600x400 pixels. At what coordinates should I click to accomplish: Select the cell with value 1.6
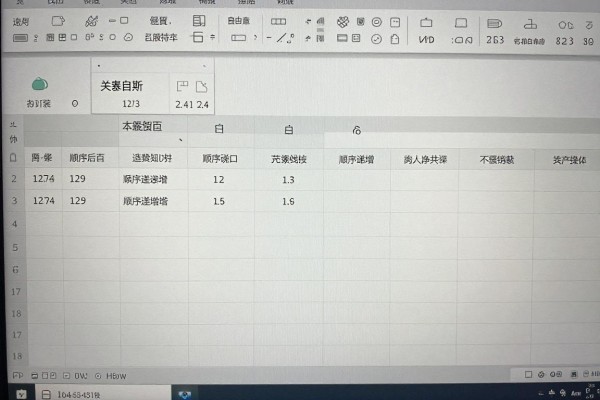[x=288, y=202]
